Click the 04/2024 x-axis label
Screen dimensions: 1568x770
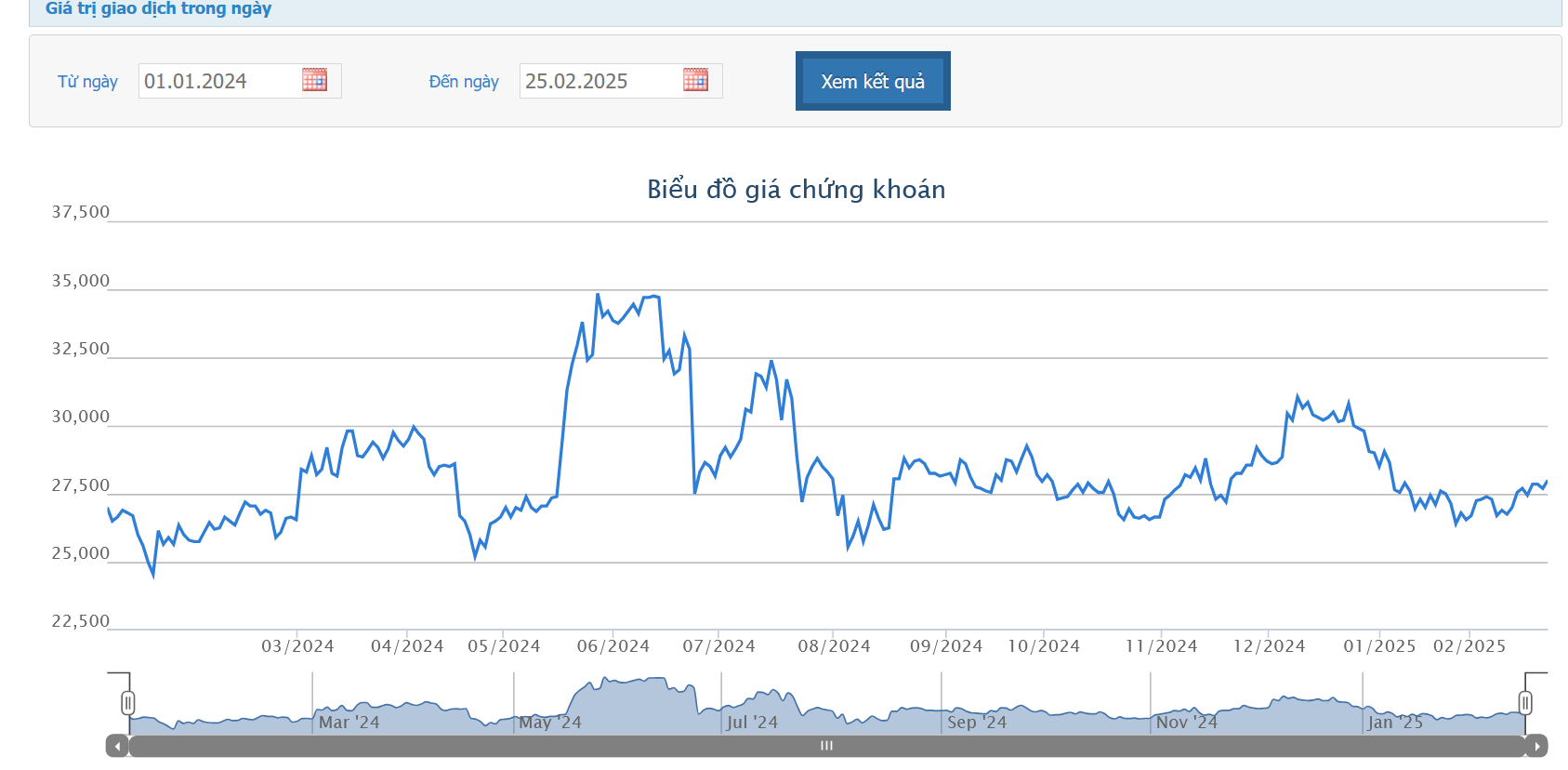click(x=407, y=646)
